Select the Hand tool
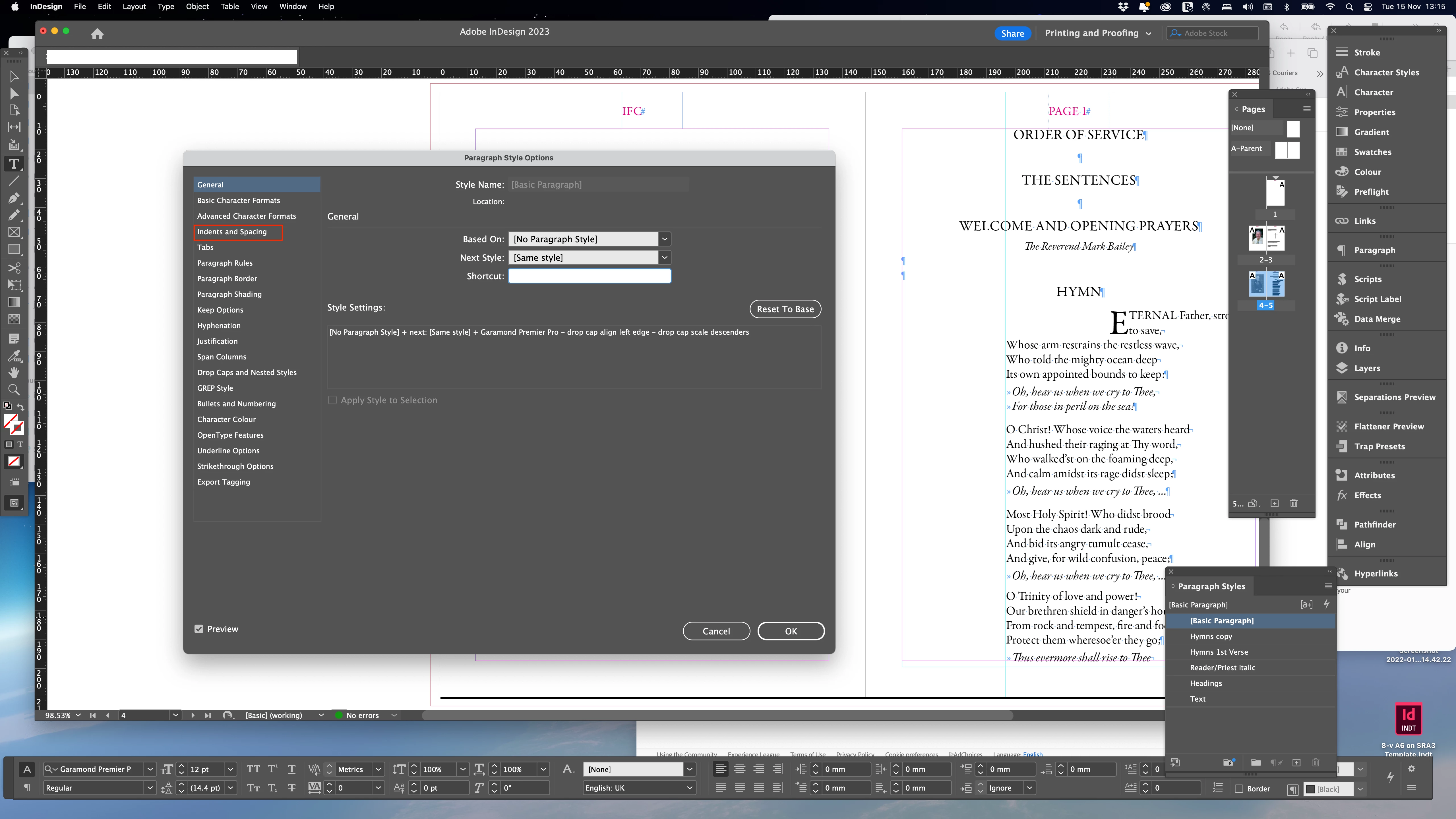This screenshot has height=819, width=1456. [x=14, y=373]
